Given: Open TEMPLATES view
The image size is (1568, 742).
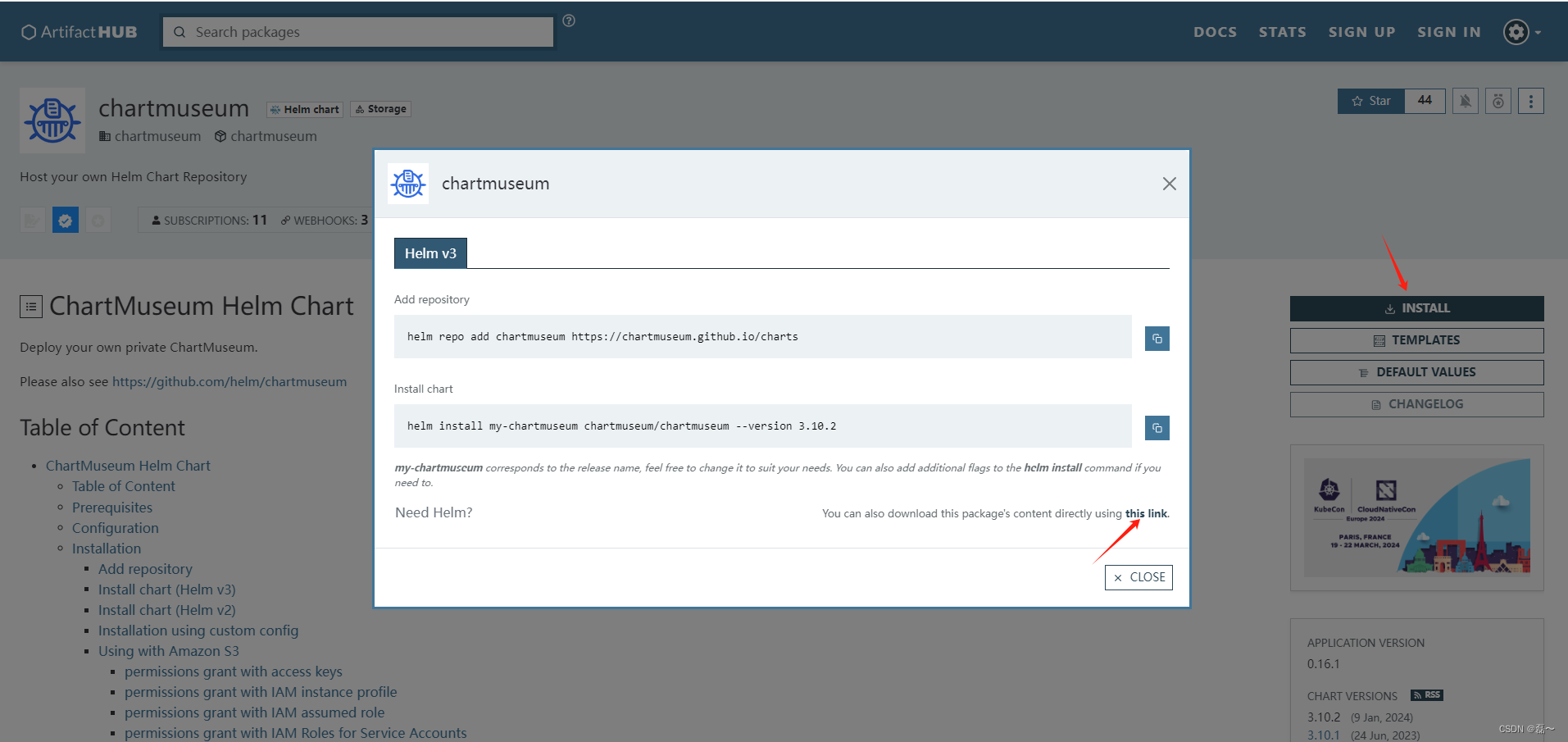Looking at the screenshot, I should point(1417,340).
